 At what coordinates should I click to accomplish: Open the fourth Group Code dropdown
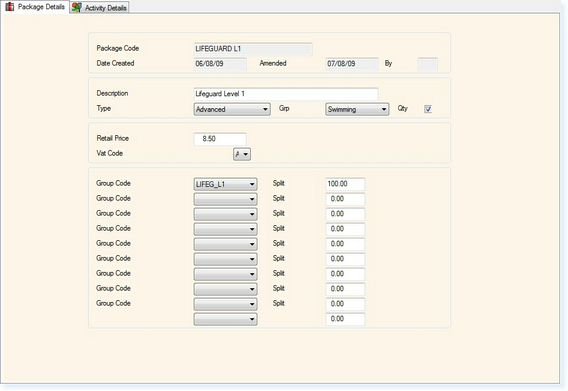click(226, 229)
